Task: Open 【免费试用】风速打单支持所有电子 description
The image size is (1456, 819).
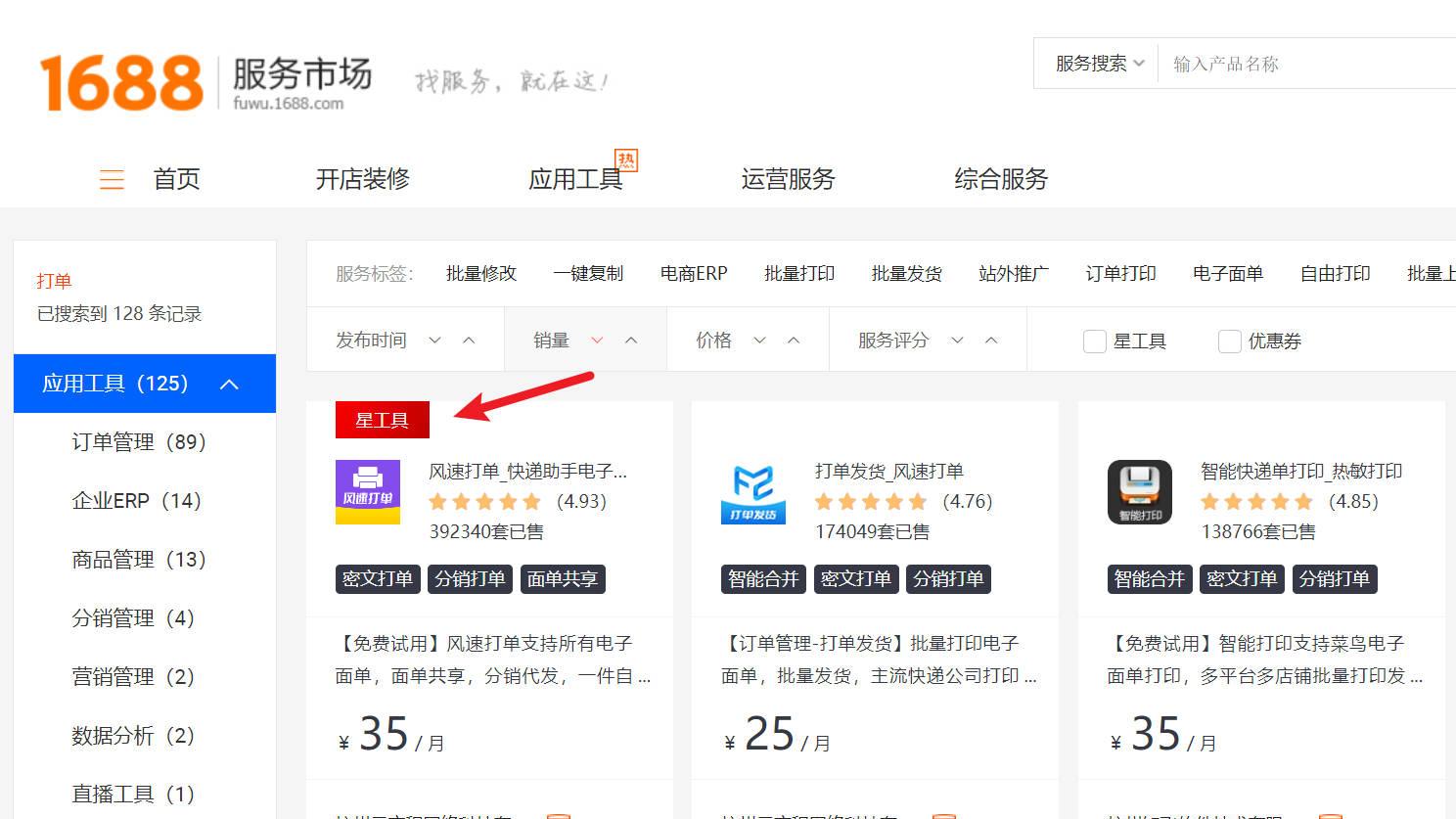Action: click(x=493, y=660)
